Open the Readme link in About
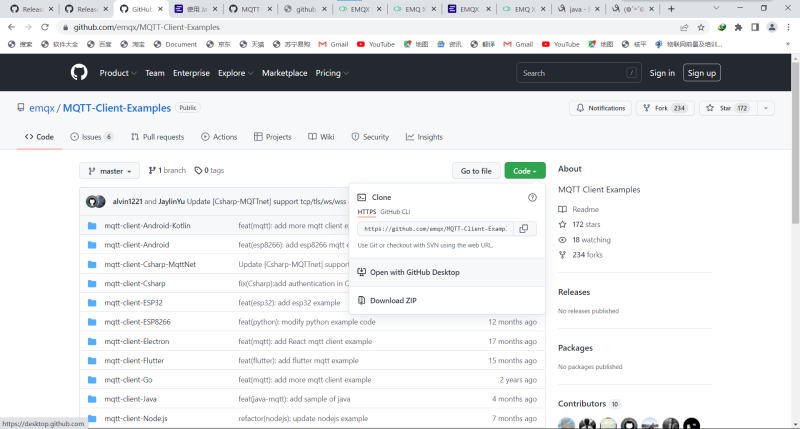Screen dimensions: 800x429 pos(585,209)
